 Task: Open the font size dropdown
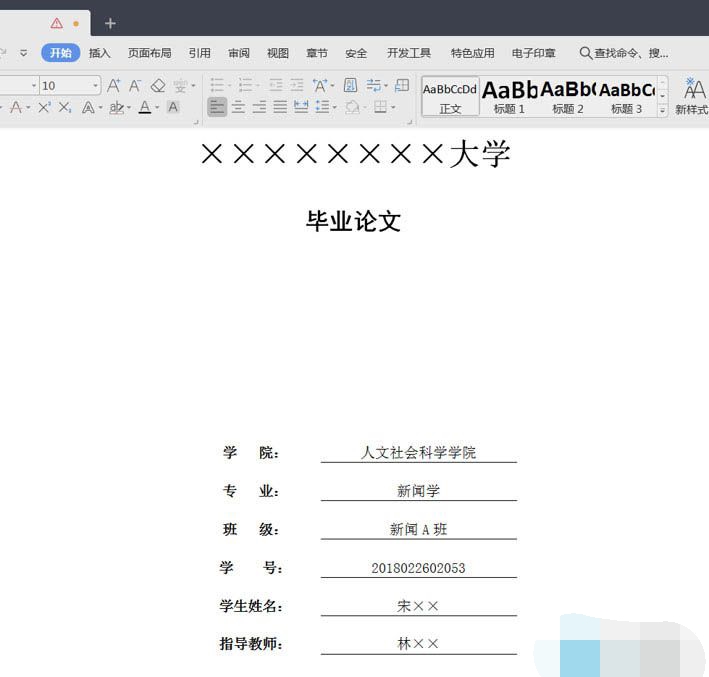click(x=96, y=86)
